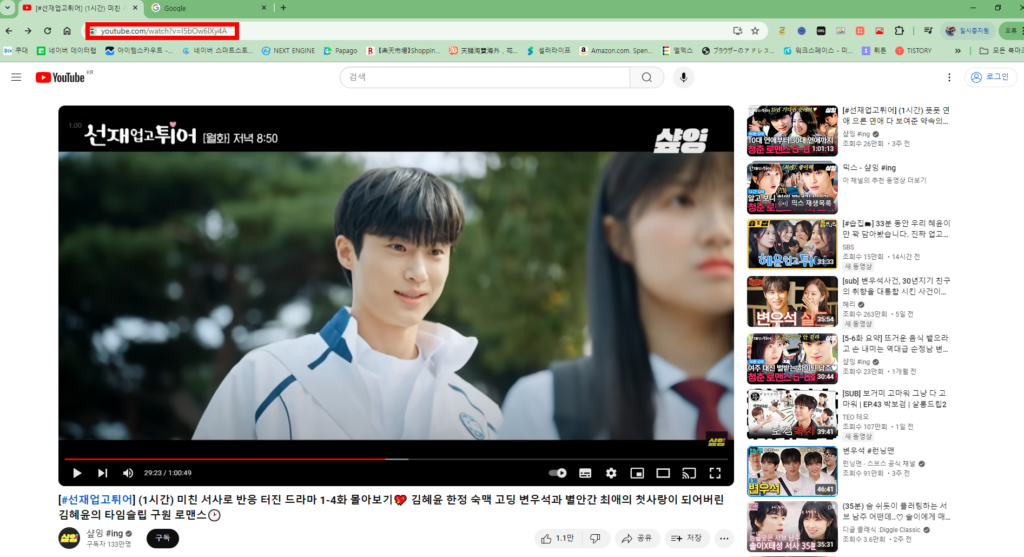Open the 일시중지됨 profile button
This screenshot has height=557, width=1024.
pos(967,31)
